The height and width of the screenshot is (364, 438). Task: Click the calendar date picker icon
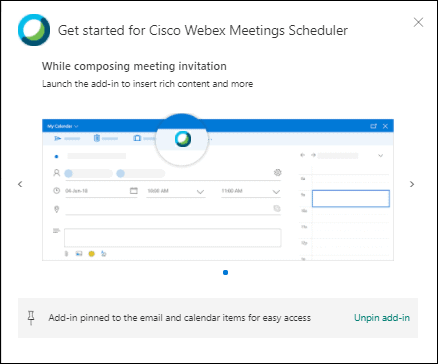(x=134, y=191)
